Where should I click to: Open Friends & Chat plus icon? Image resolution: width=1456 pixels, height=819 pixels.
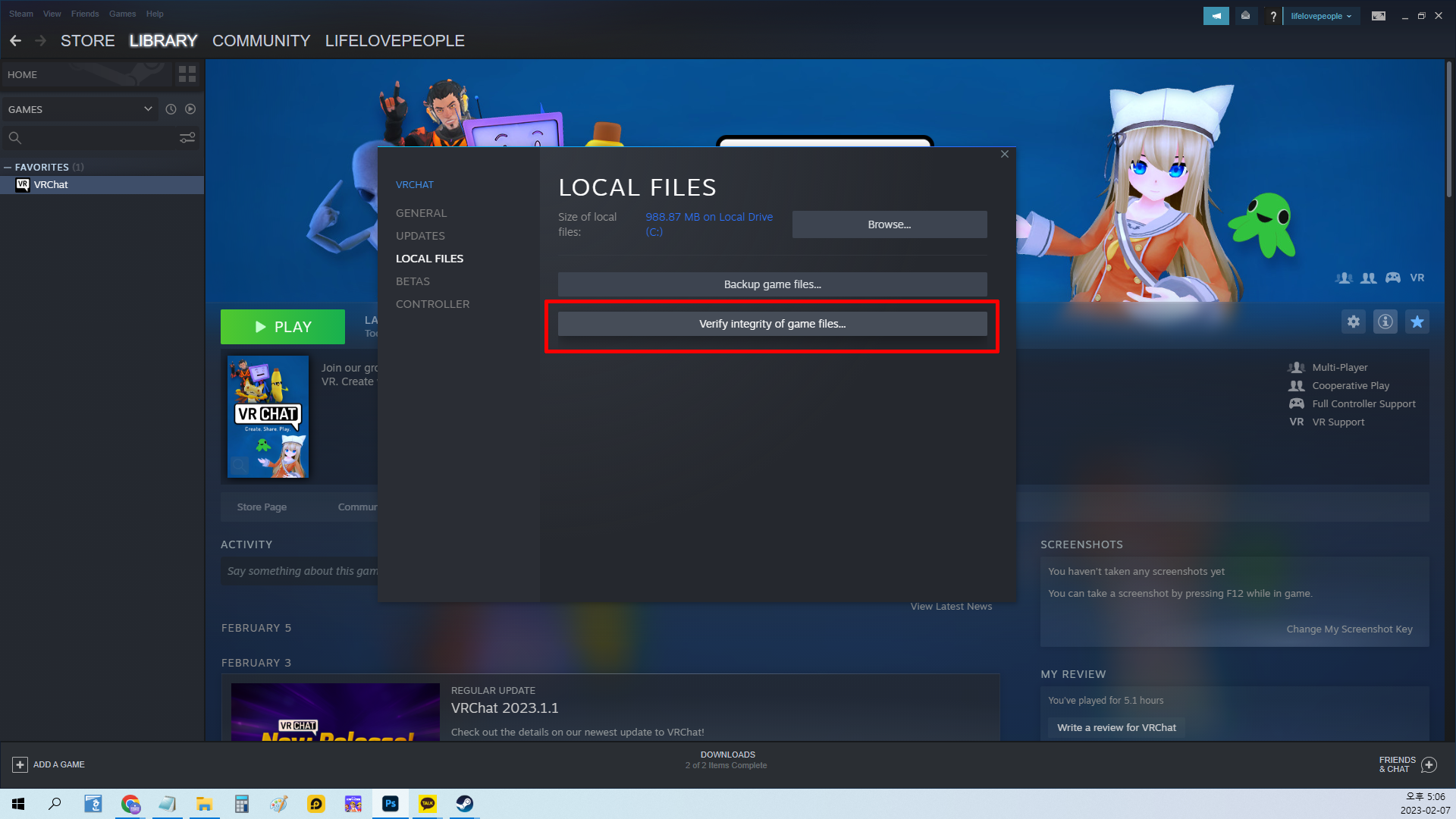coord(1429,765)
